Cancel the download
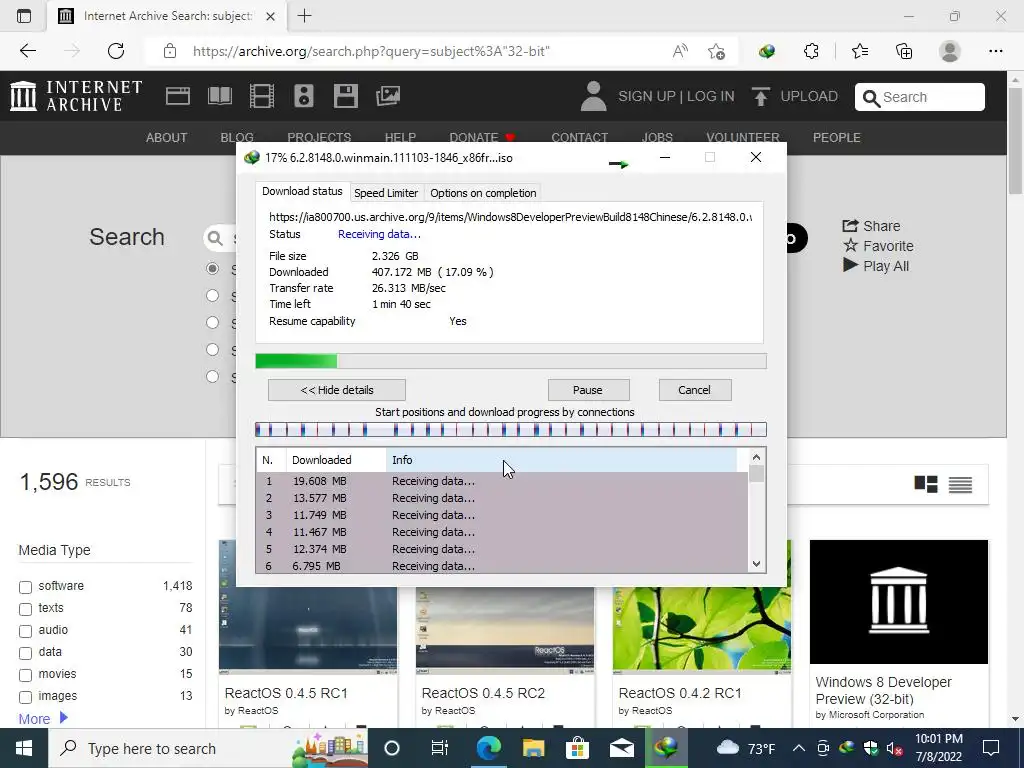The image size is (1024, 768). pos(695,390)
